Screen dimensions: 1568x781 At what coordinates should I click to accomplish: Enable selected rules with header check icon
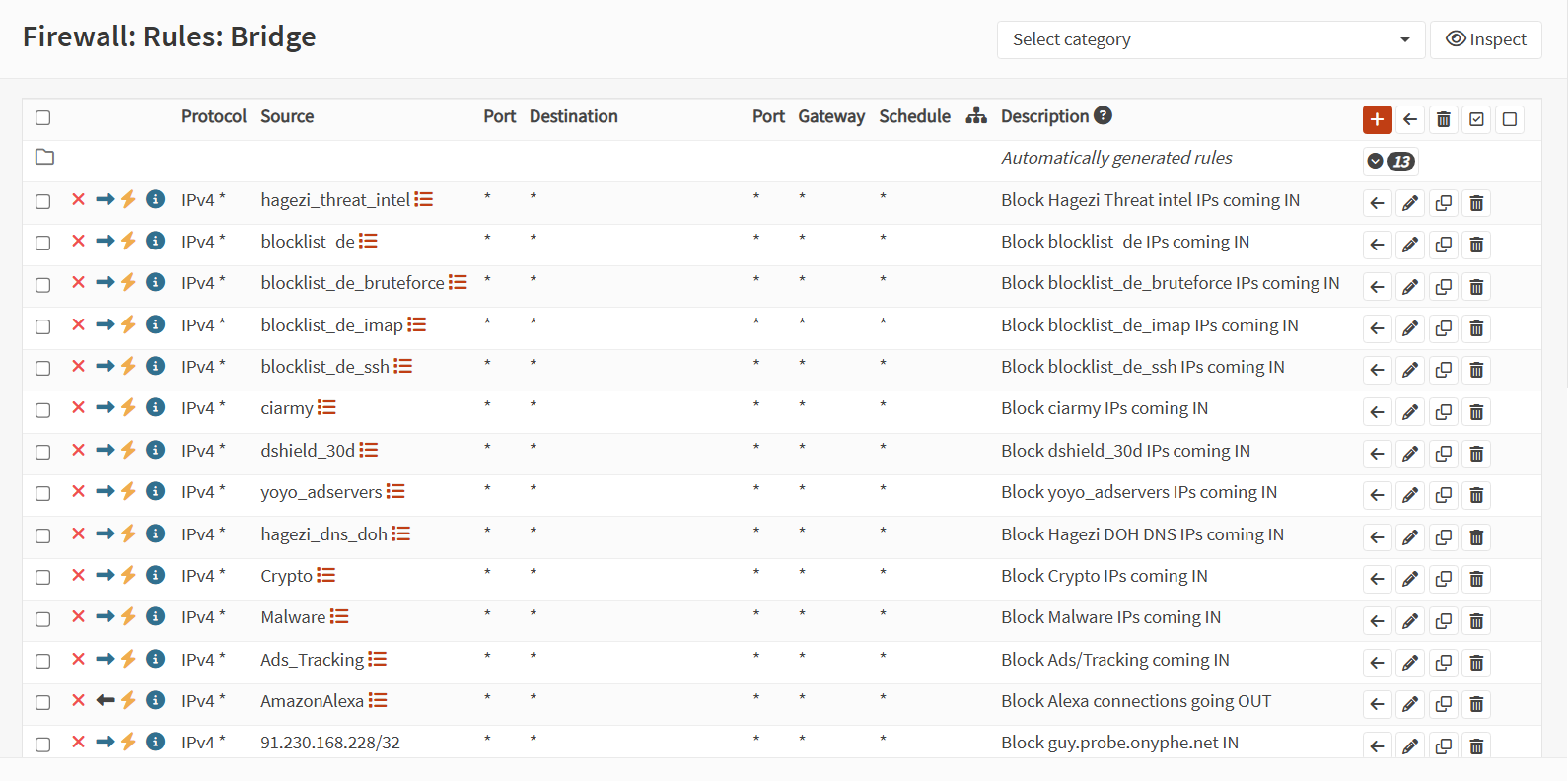coord(1476,119)
